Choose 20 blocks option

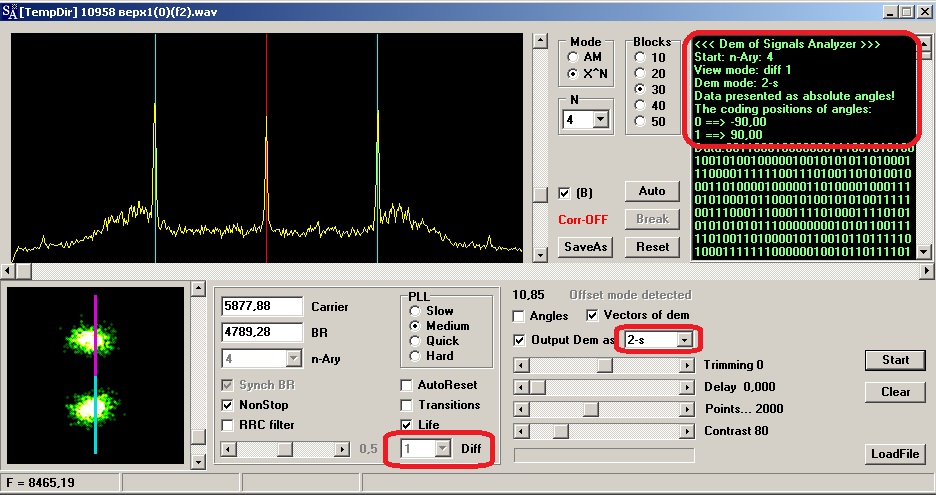click(x=641, y=73)
